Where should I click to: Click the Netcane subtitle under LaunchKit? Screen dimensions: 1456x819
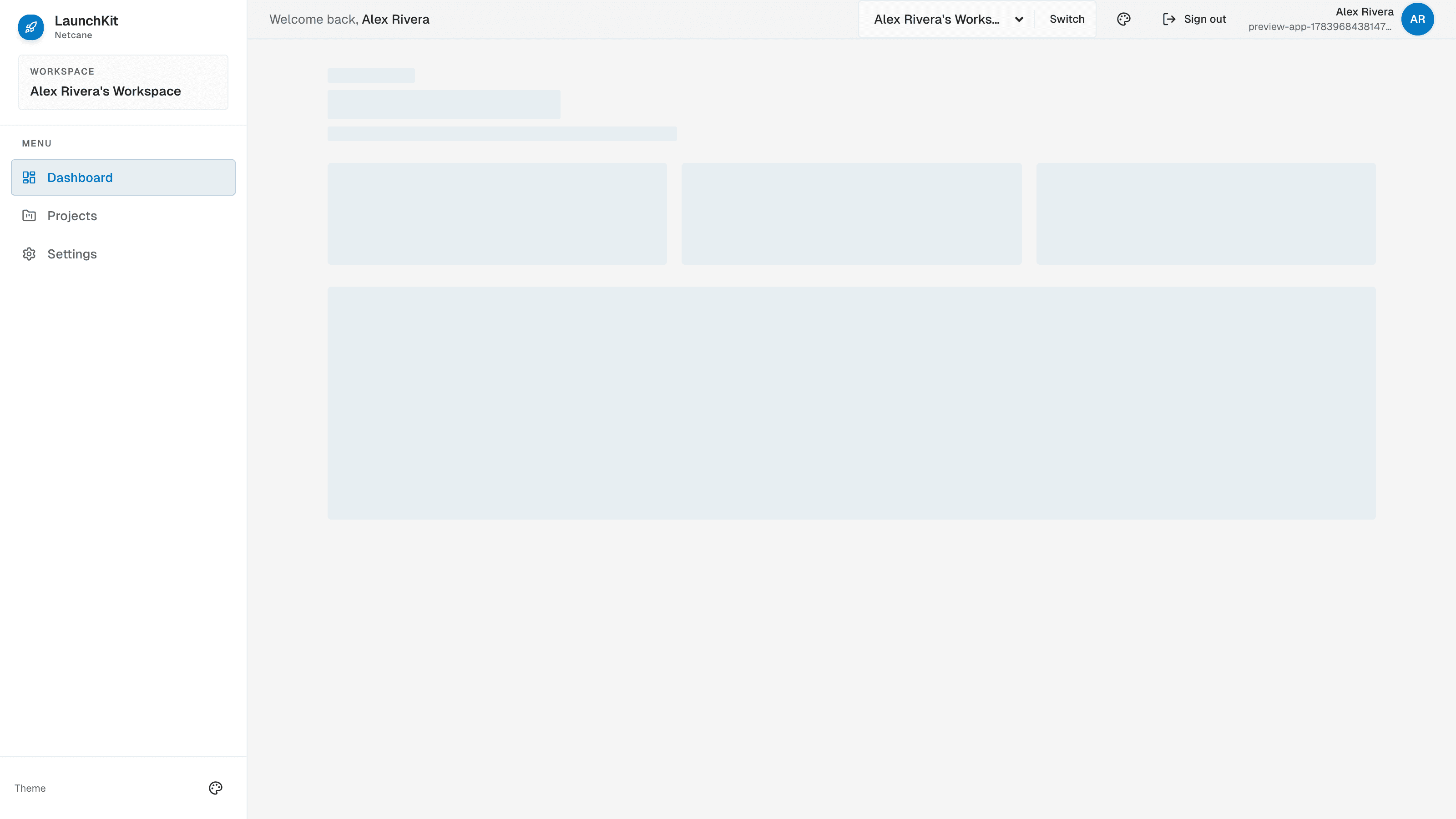(x=73, y=35)
